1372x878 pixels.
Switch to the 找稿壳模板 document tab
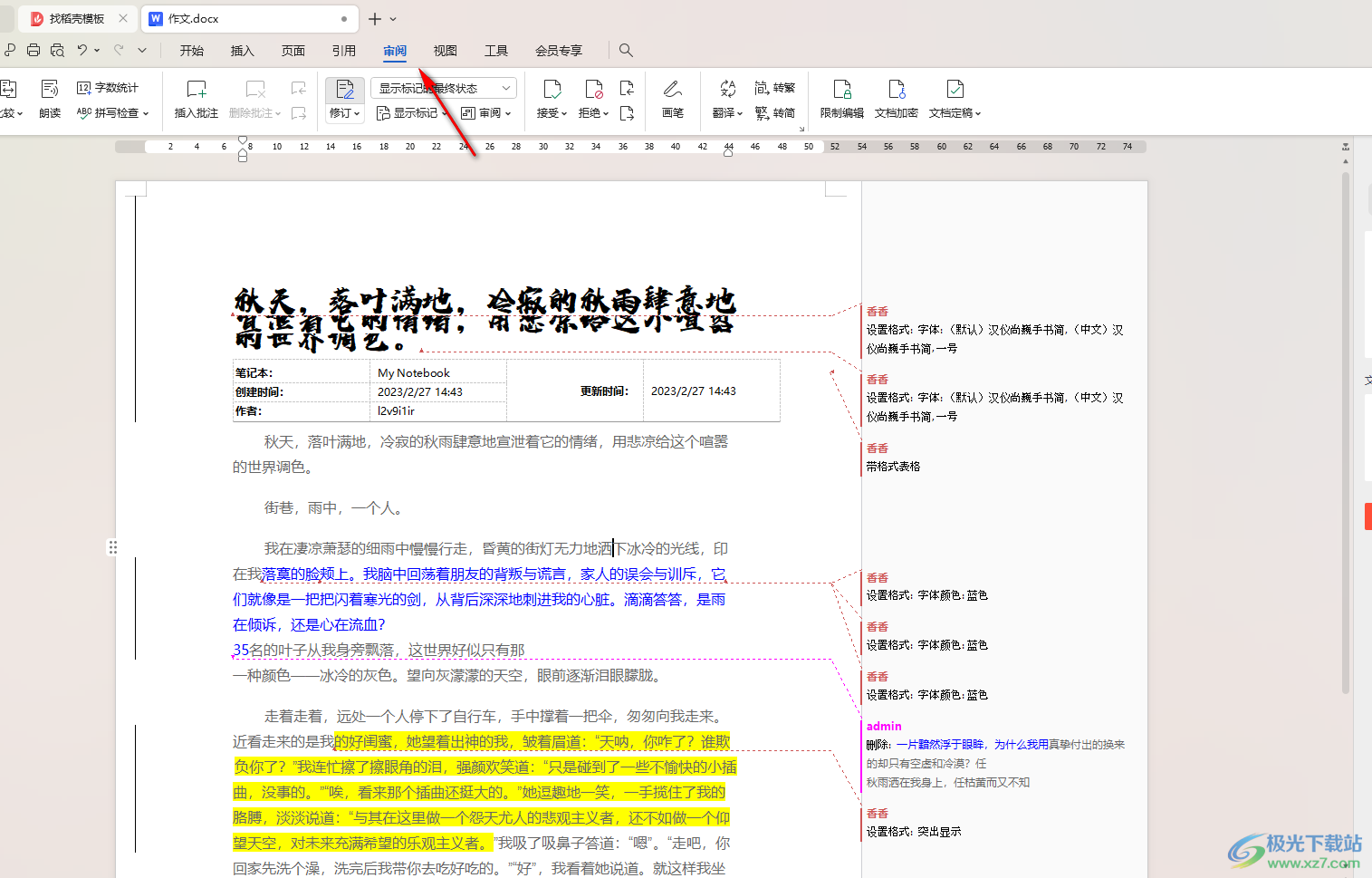(76, 17)
